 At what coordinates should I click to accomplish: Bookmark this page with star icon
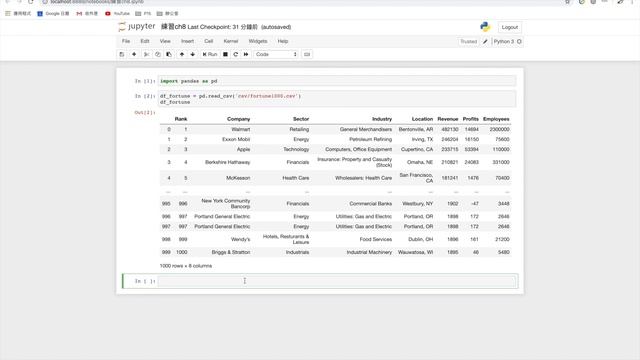coord(567,2)
